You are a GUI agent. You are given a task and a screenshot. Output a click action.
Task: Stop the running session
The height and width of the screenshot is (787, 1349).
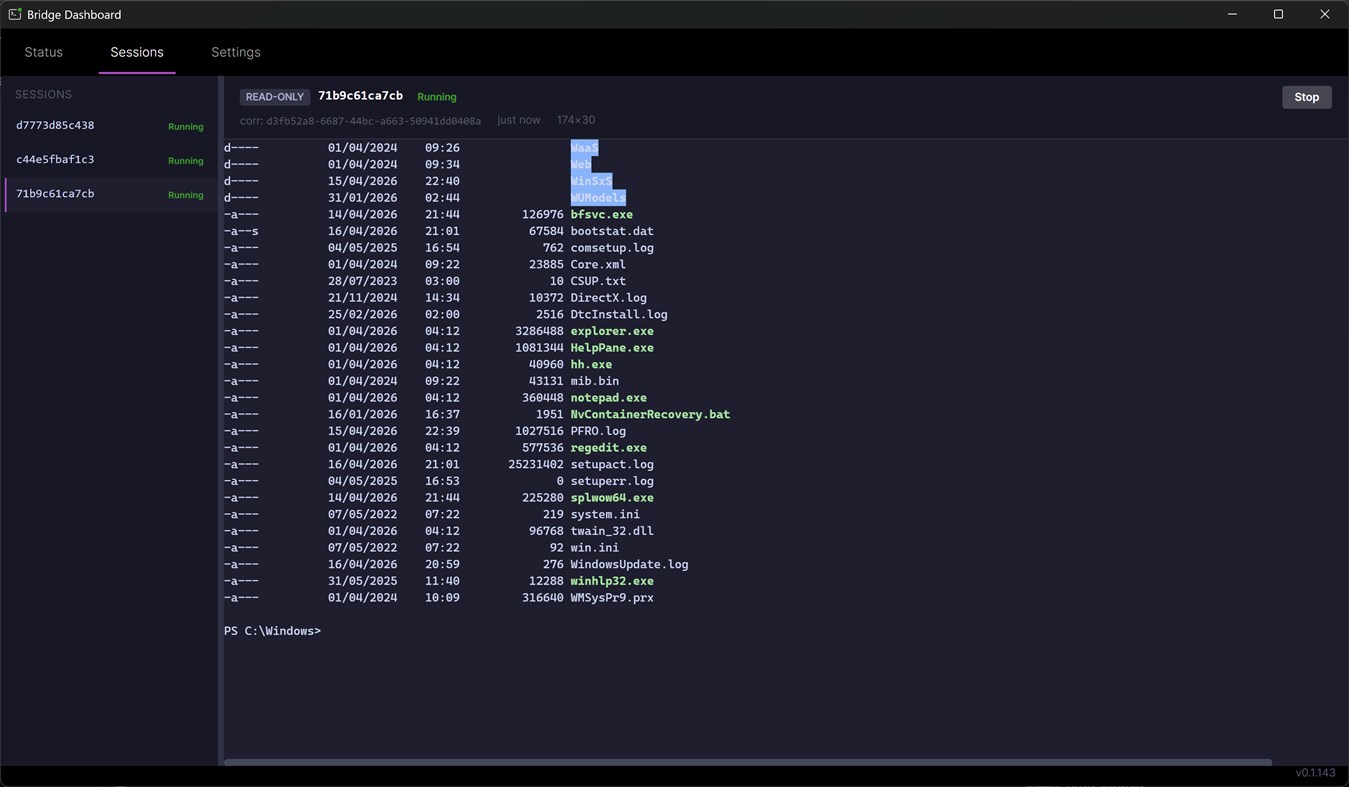click(x=1306, y=97)
